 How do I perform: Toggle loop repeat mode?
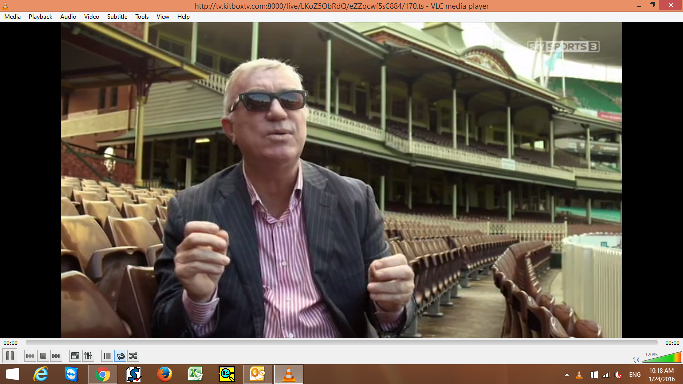click(x=121, y=356)
